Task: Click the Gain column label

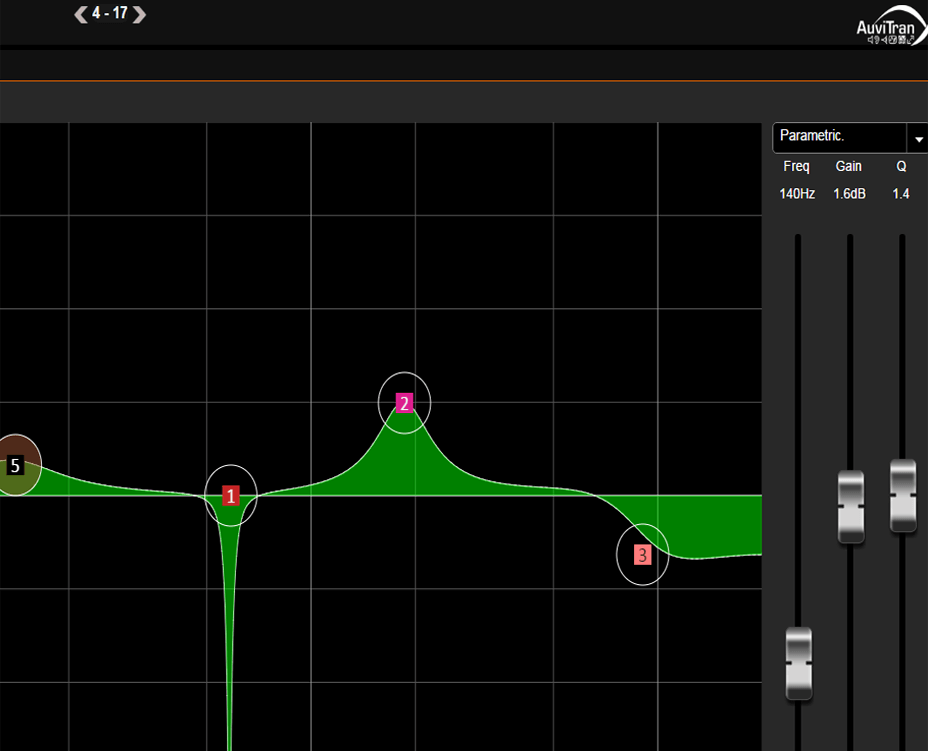Action: [849, 166]
